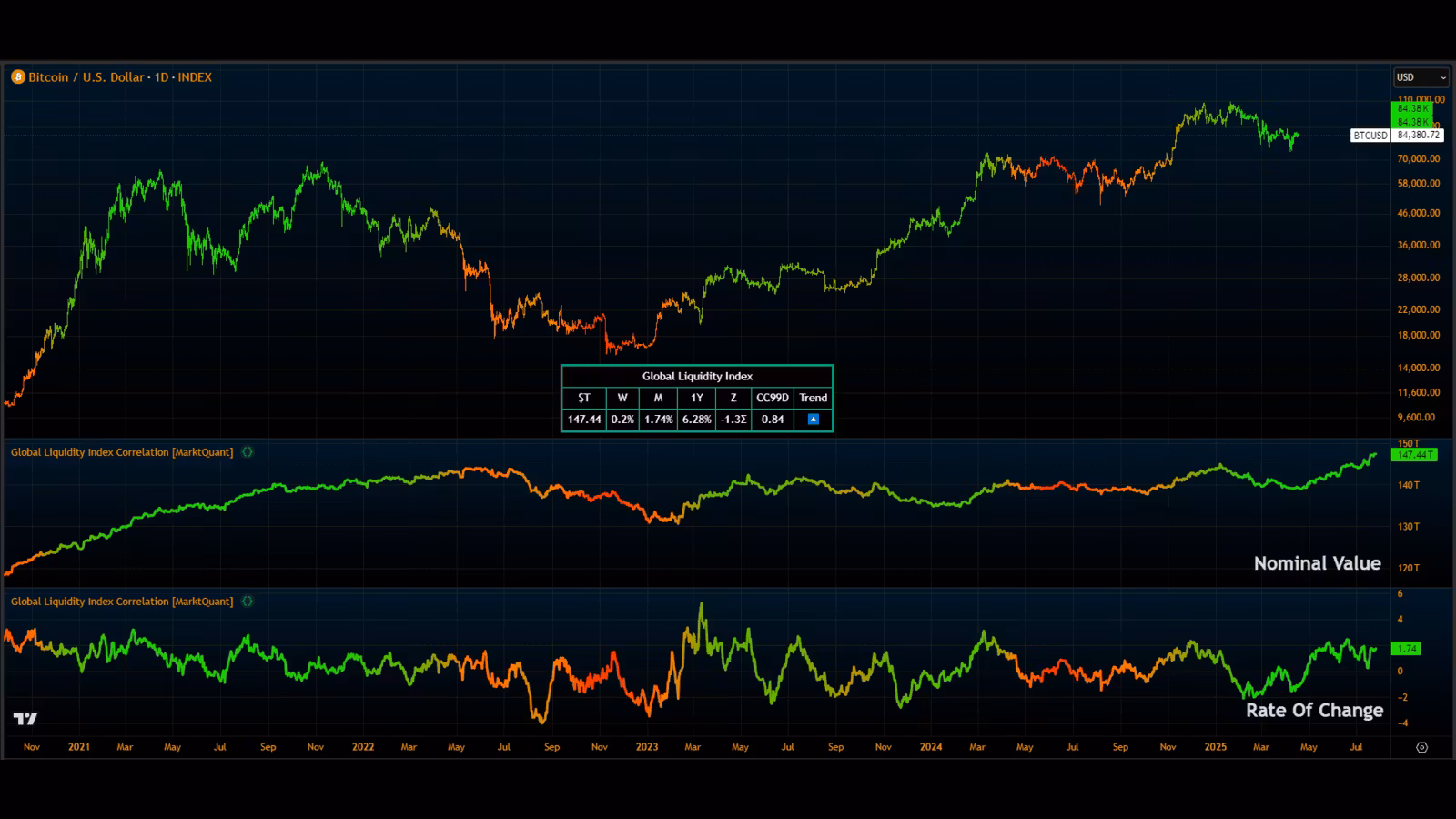Viewport: 1456px width, 819px height.
Task: Open chart settings gear icon
Action: 1421,747
